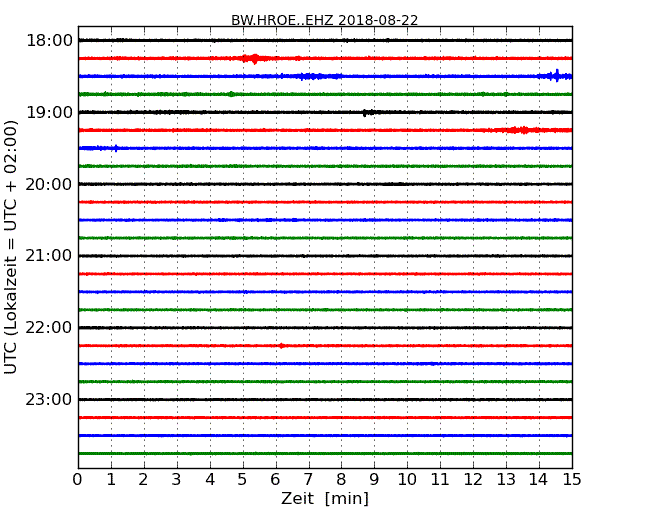This screenshot has width=650, height=520.
Task: Click the x-axis label Zeit [min]
Action: tap(325, 498)
